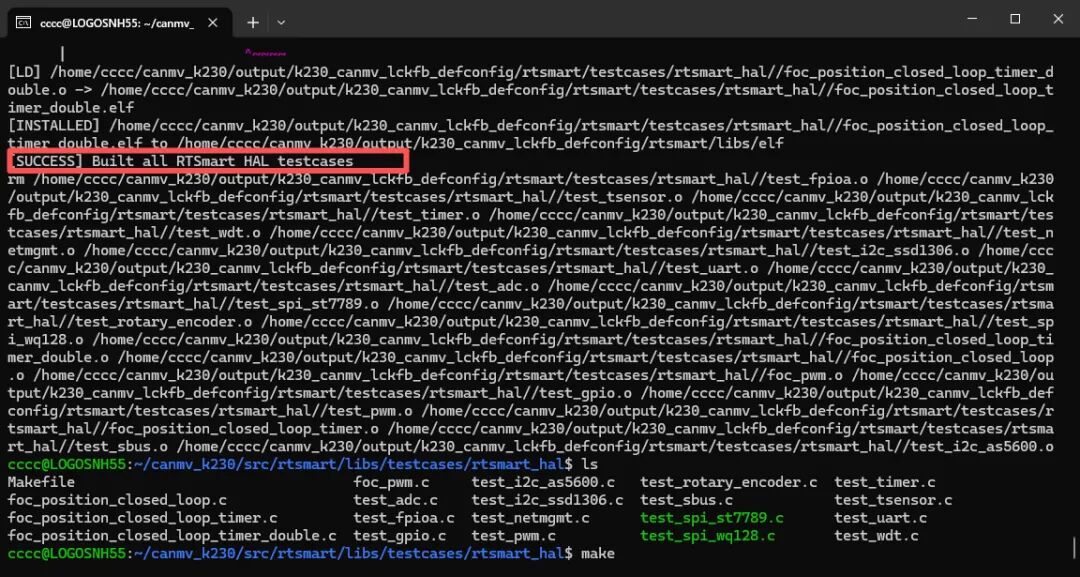
Task: Click test_wdt.c file name
Action: pos(876,536)
